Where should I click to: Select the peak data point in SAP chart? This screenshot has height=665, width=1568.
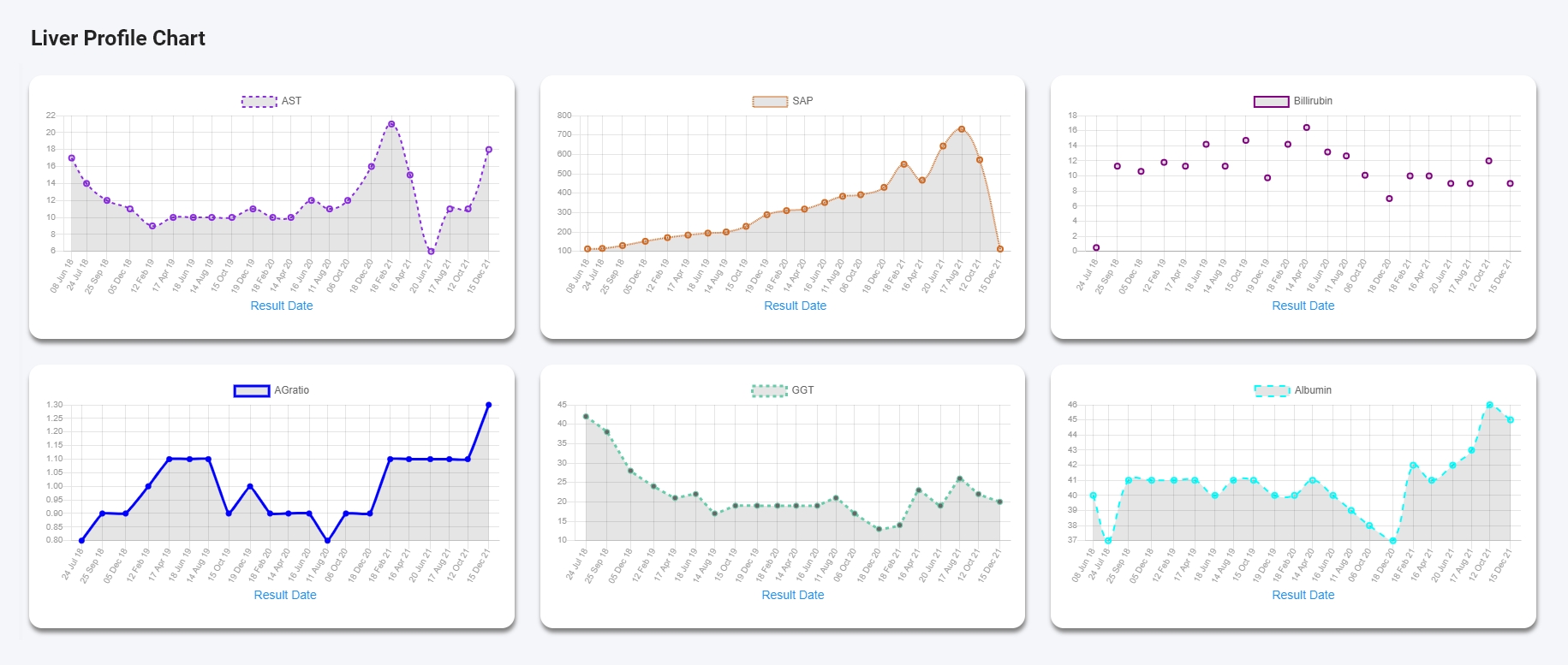coord(962,129)
